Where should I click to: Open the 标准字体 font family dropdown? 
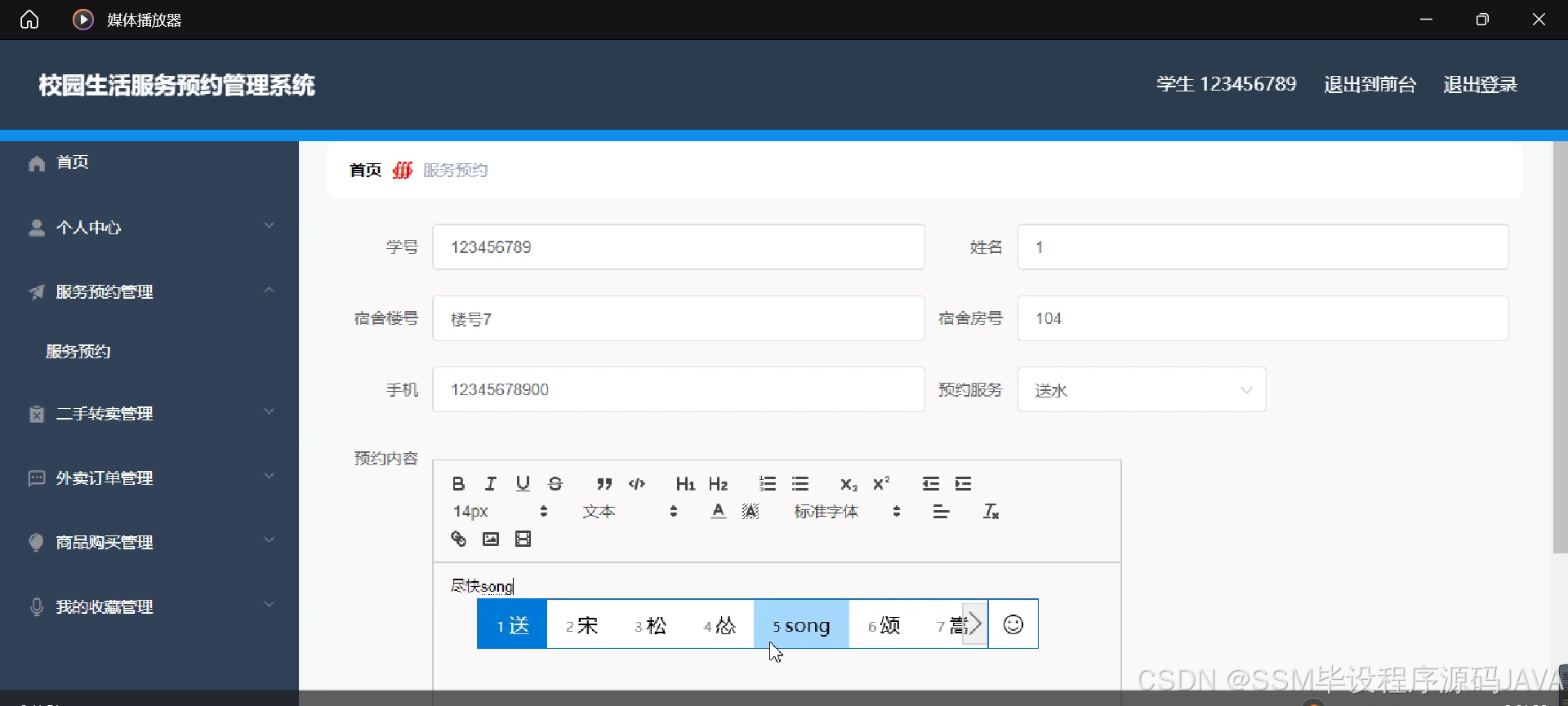[x=848, y=512]
